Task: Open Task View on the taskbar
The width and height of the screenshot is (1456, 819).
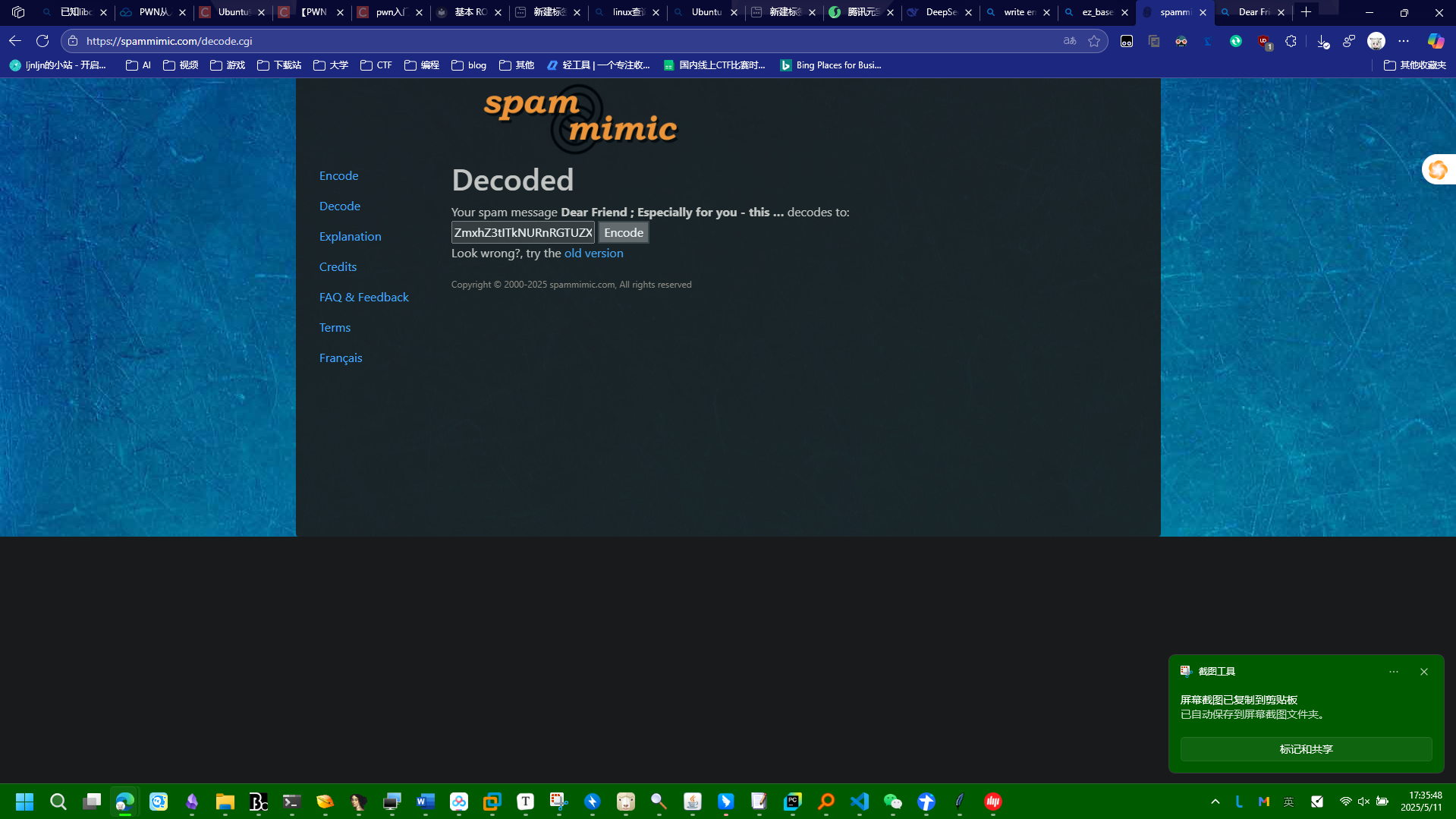Action: (92, 802)
